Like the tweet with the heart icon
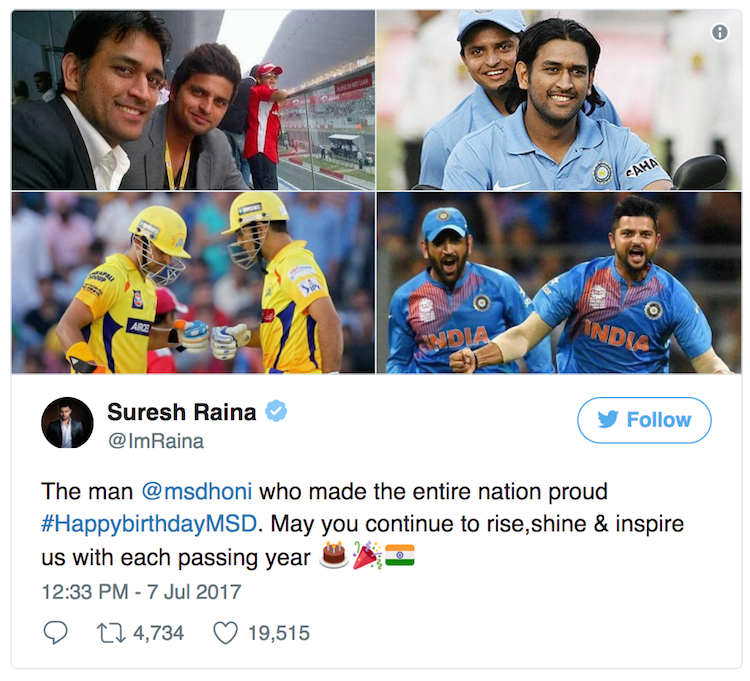 226,632
